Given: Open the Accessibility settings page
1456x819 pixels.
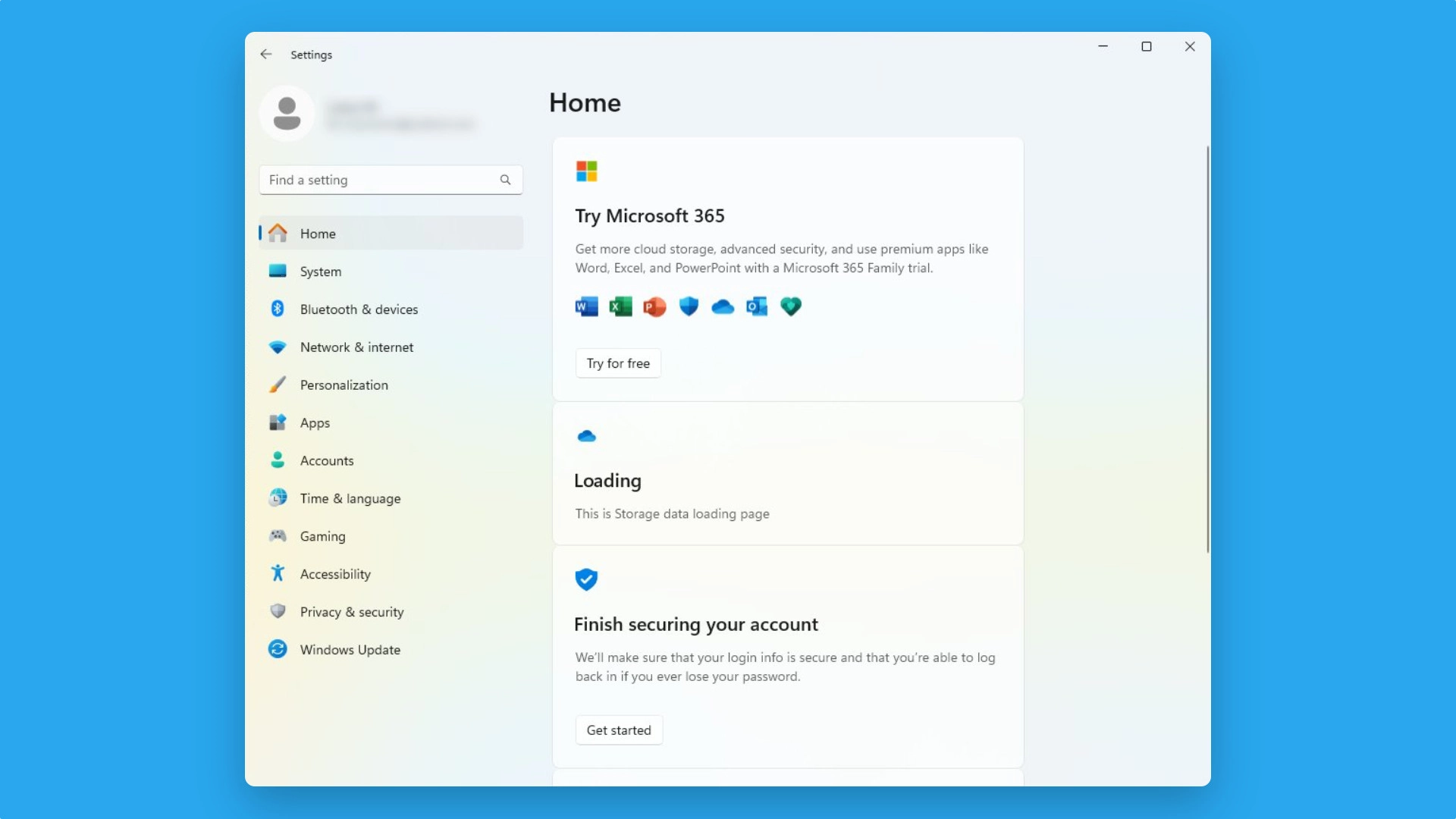Looking at the screenshot, I should click(335, 574).
